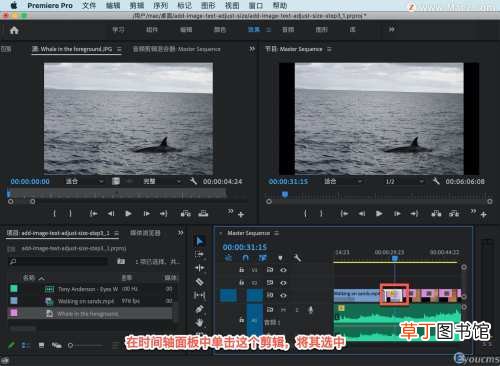
Task: Mute audio track with M button
Action: (283, 310)
